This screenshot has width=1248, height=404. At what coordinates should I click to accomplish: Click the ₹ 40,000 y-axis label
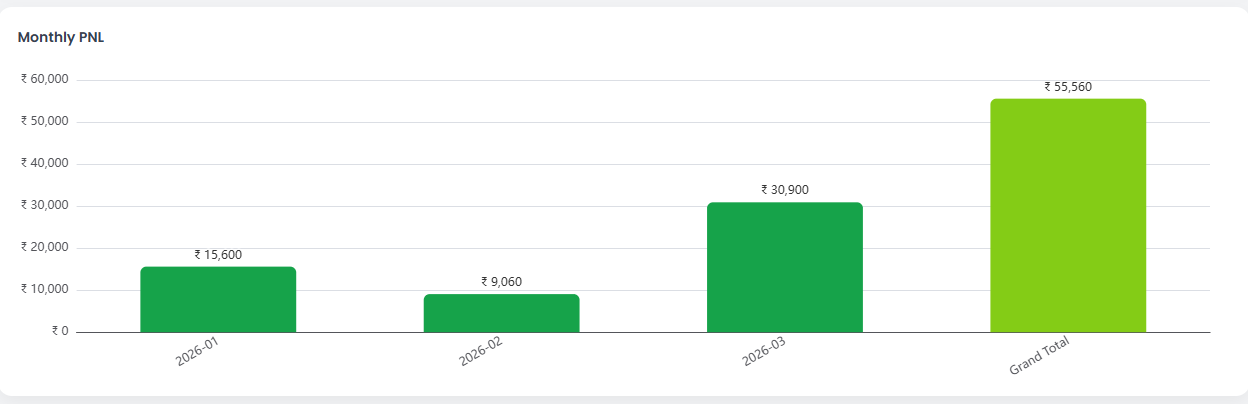[x=44, y=163]
